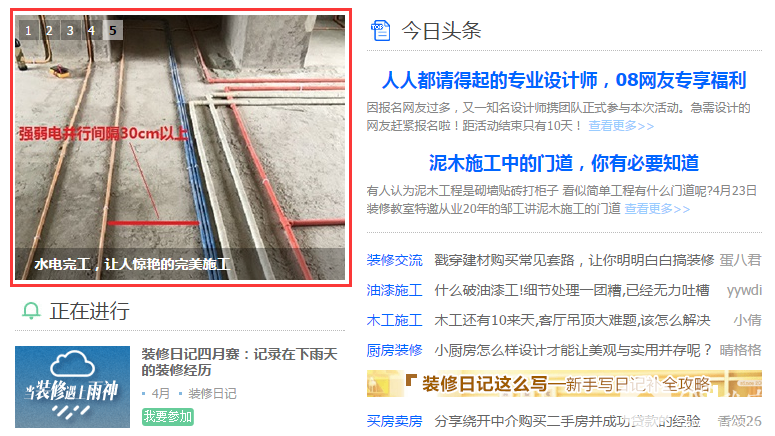Open headline 人人都请得起的专业设计师
This screenshot has width=775, height=436.
tap(564, 80)
